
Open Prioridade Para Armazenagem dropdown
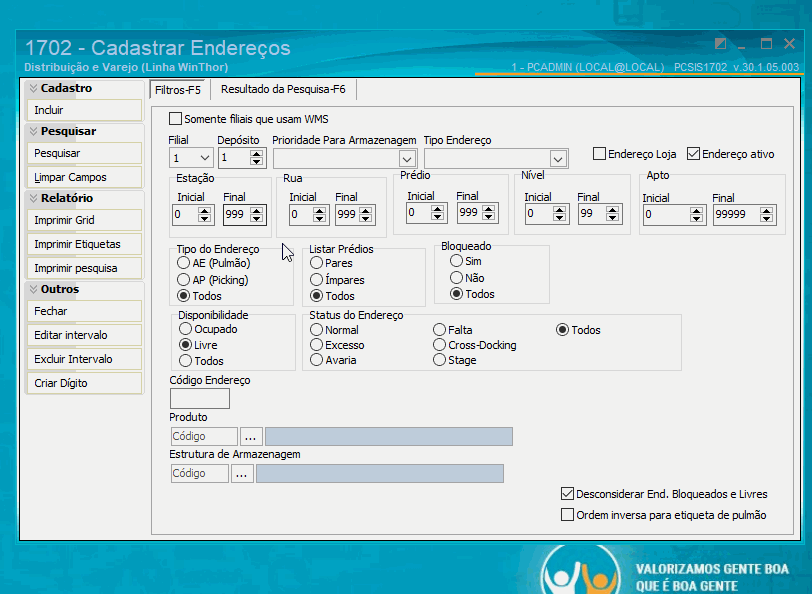[x=407, y=158]
